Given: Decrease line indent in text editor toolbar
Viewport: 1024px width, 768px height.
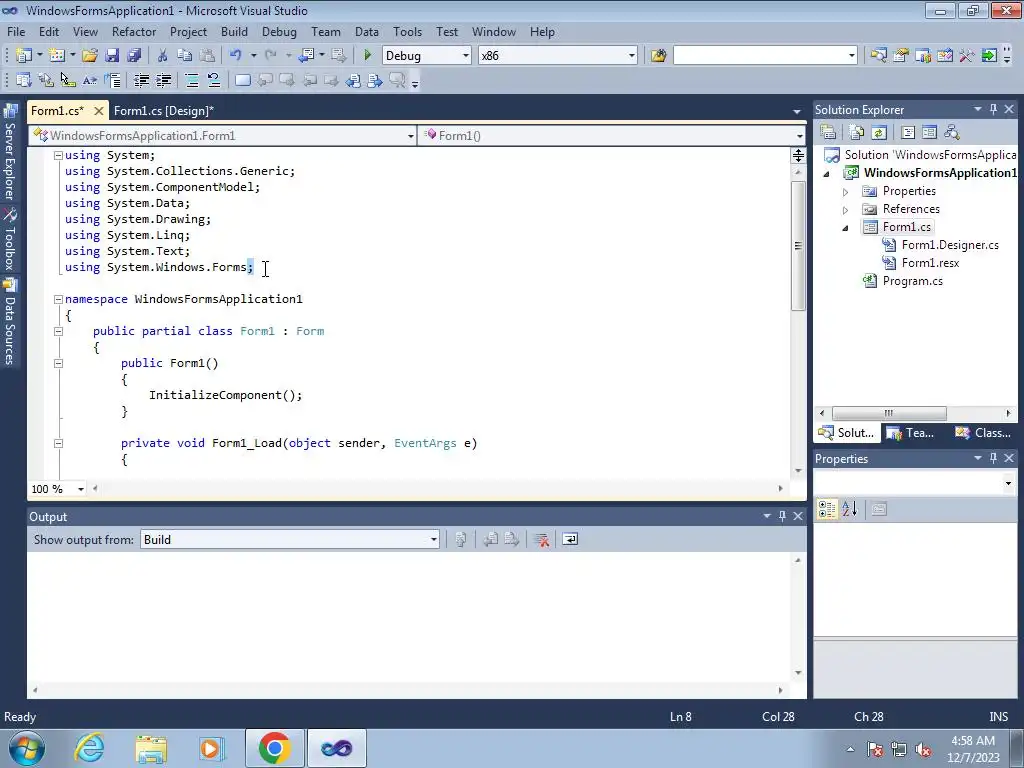Looking at the screenshot, I should (x=142, y=80).
